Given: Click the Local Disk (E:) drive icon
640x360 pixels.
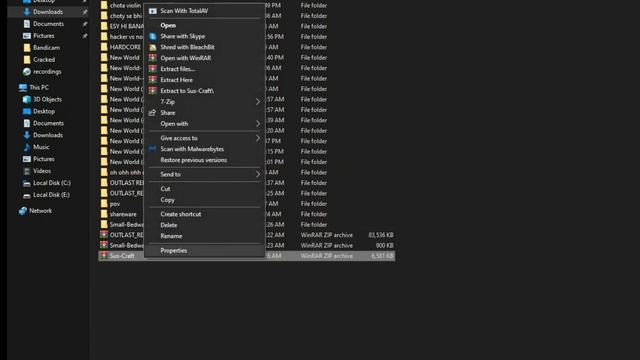Looking at the screenshot, I should [27, 195].
